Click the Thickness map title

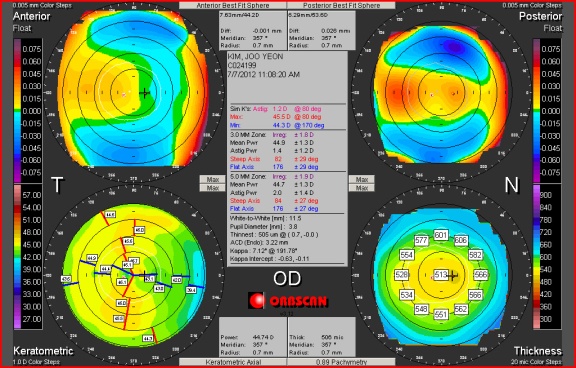point(538,351)
